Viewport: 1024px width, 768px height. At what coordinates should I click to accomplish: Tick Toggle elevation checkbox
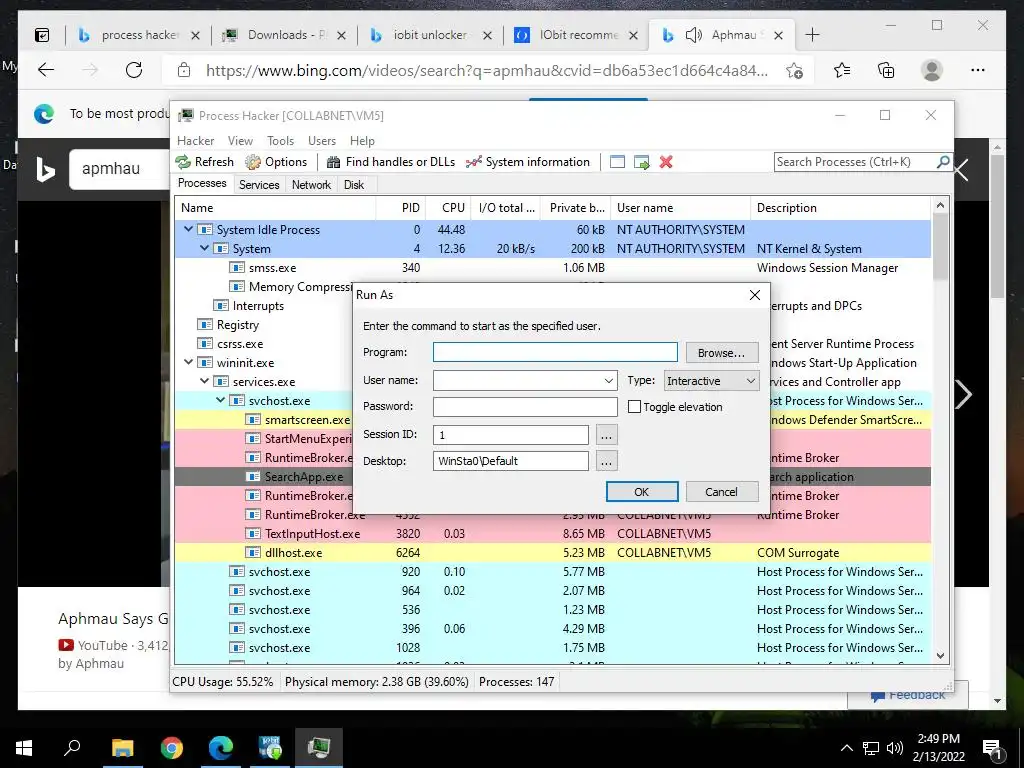[x=634, y=406]
